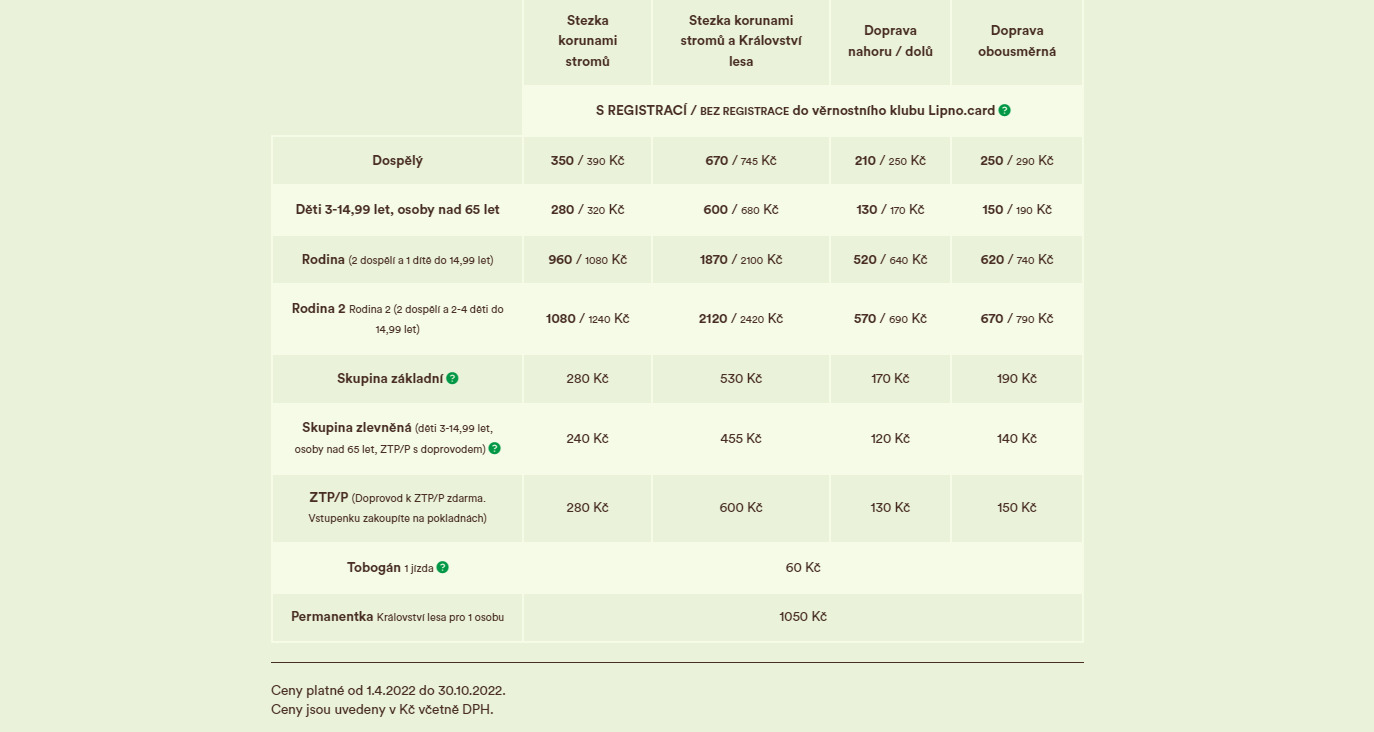This screenshot has height=732, width=1374.
Task: Click the 60 Kč toboggan ride price
Action: [x=803, y=567]
